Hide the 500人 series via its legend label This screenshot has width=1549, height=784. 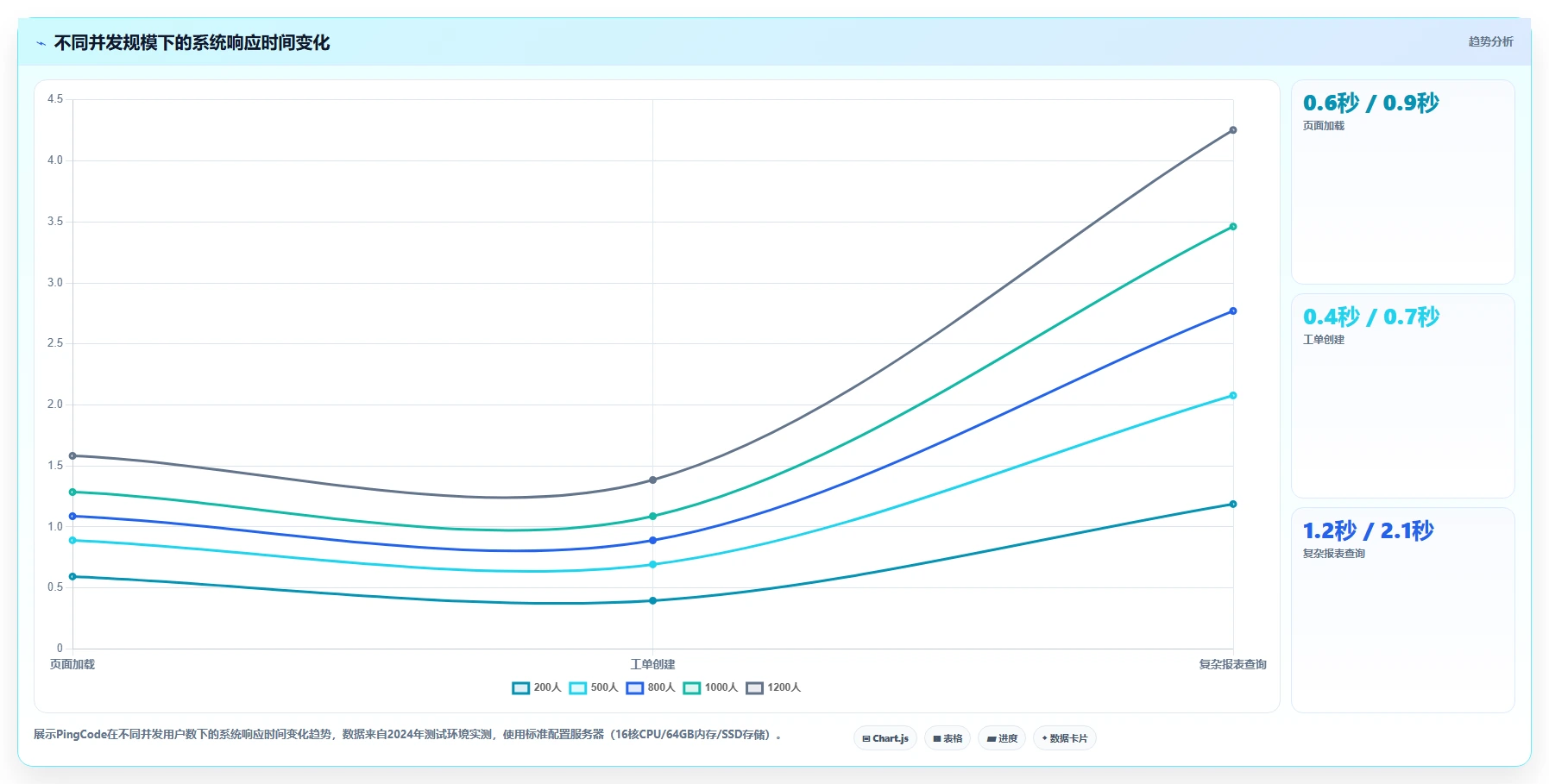605,687
